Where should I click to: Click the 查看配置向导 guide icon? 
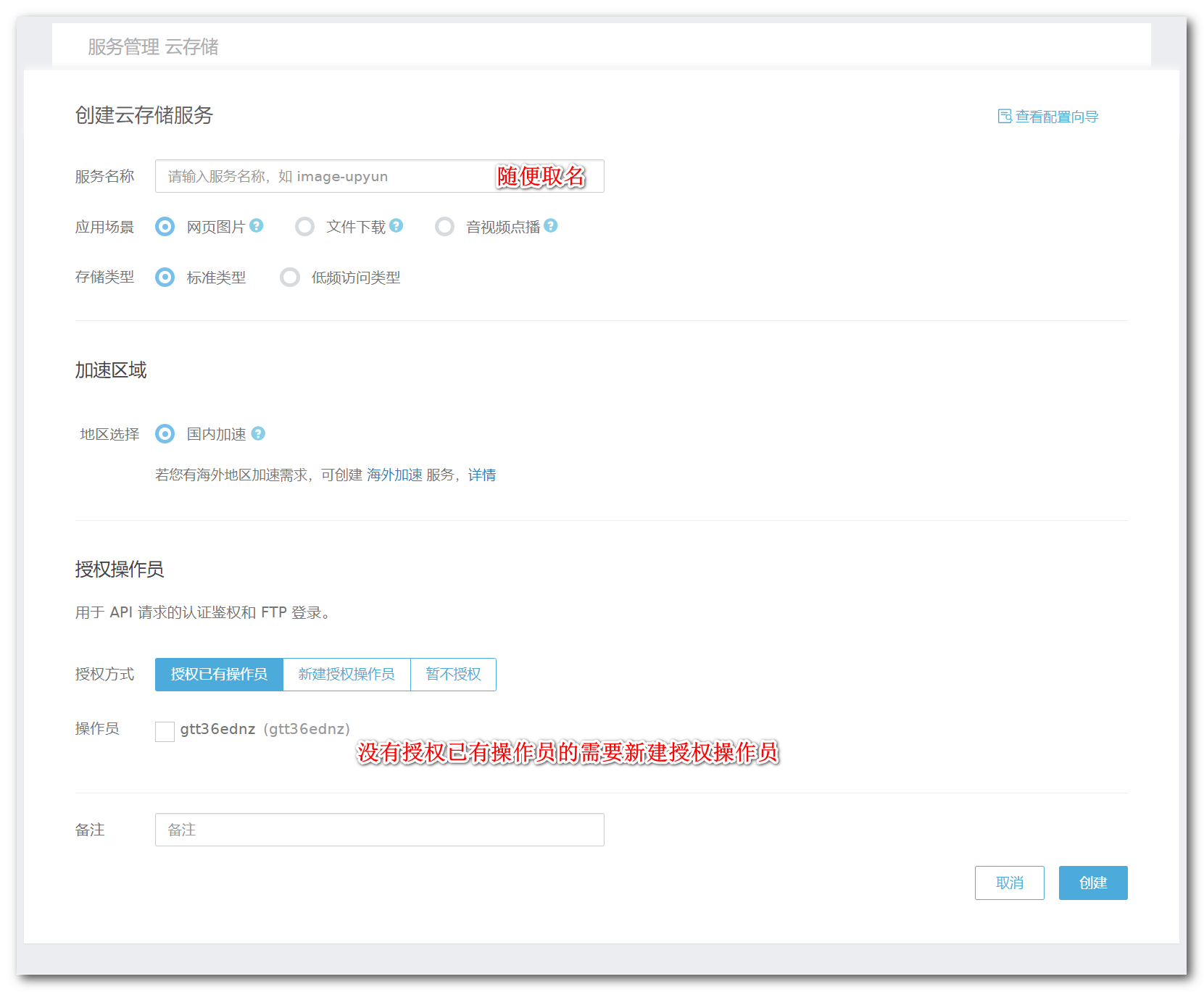point(1005,117)
